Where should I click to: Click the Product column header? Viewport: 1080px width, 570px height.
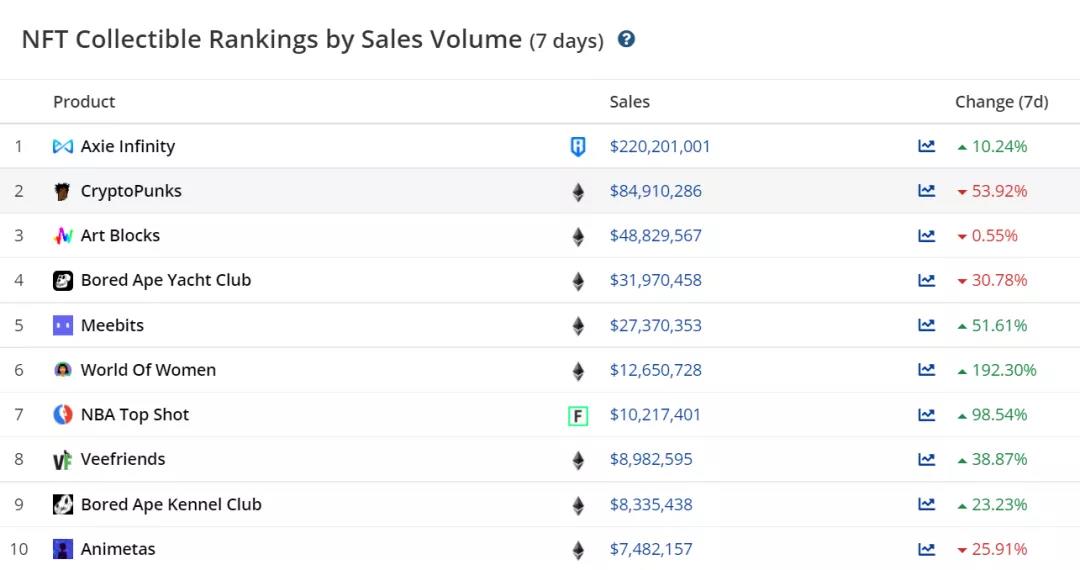pyautogui.click(x=84, y=102)
